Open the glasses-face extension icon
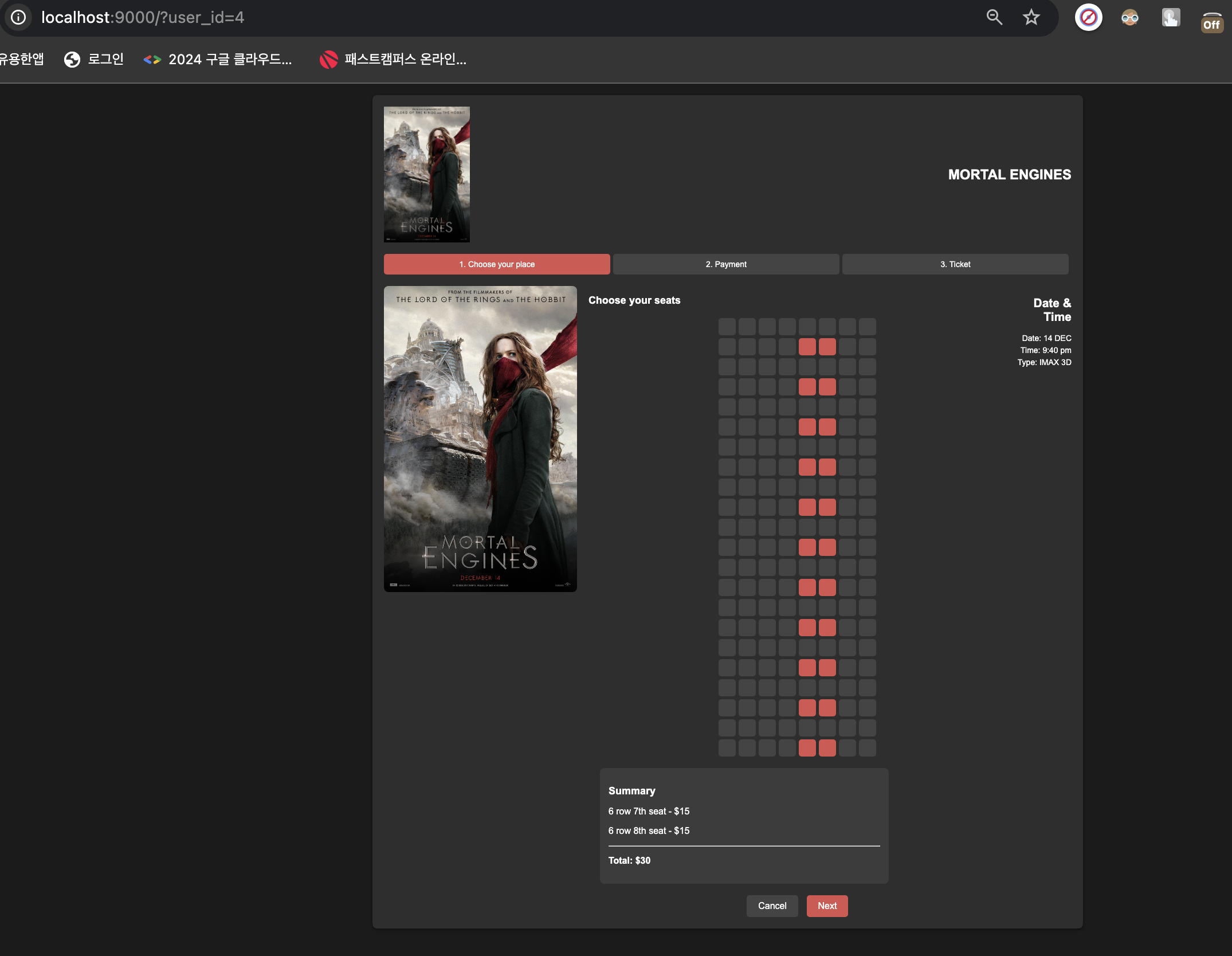Image resolution: width=1232 pixels, height=956 pixels. (x=1129, y=18)
